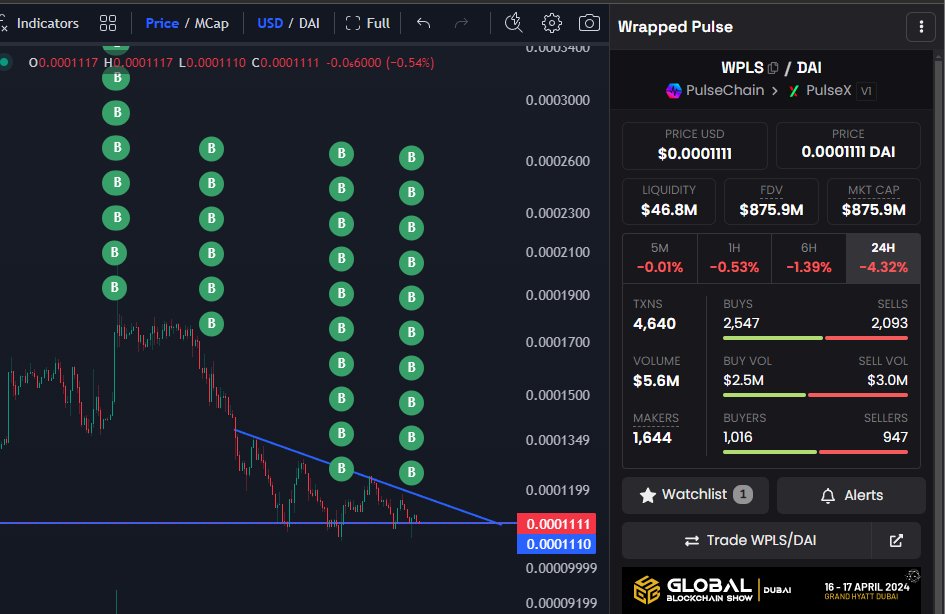Click the PRICE USD $0.0001111 box
Viewport: 945px width, 614px height.
coord(694,145)
